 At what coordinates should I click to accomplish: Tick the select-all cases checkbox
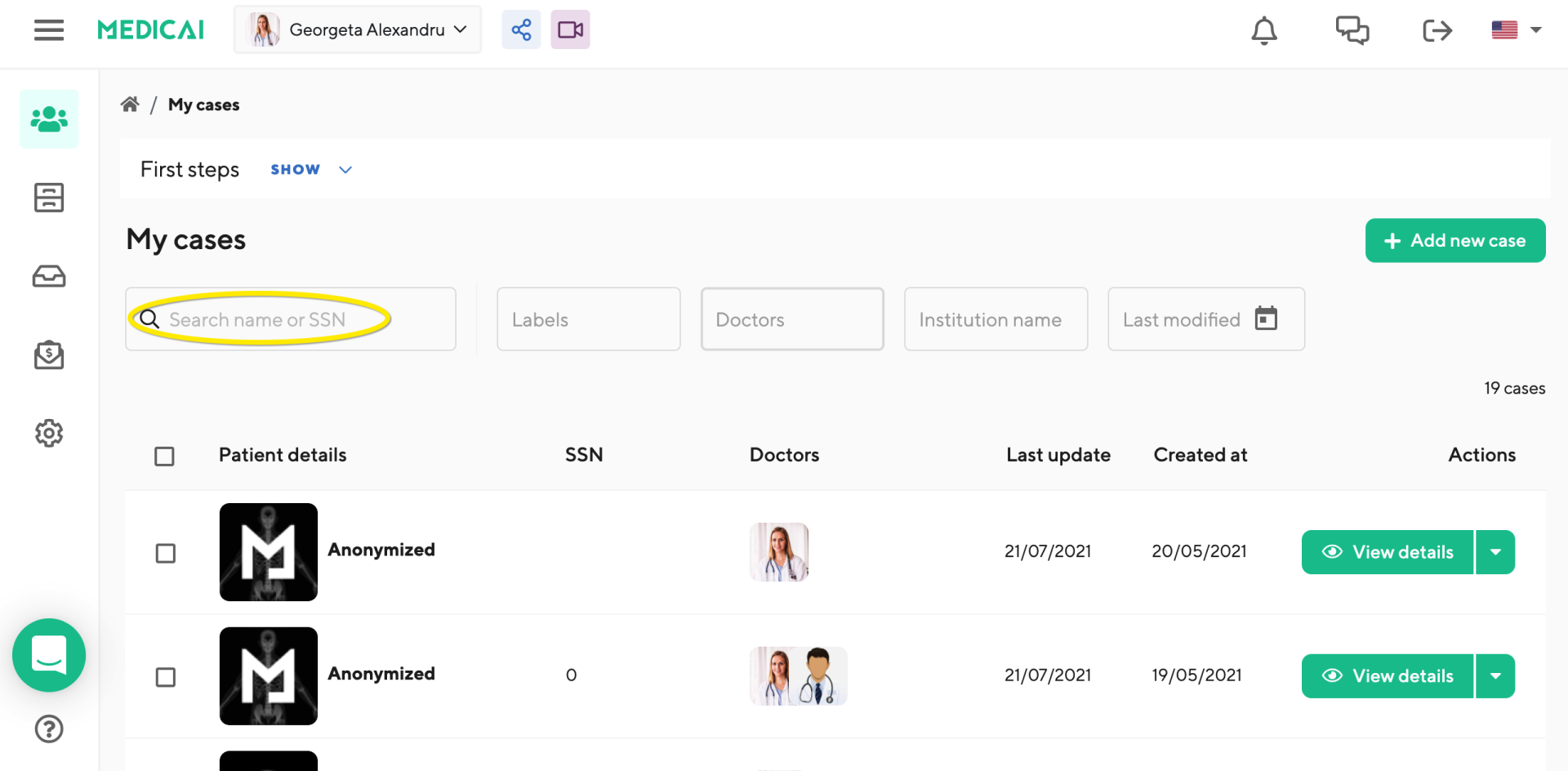pyautogui.click(x=164, y=456)
